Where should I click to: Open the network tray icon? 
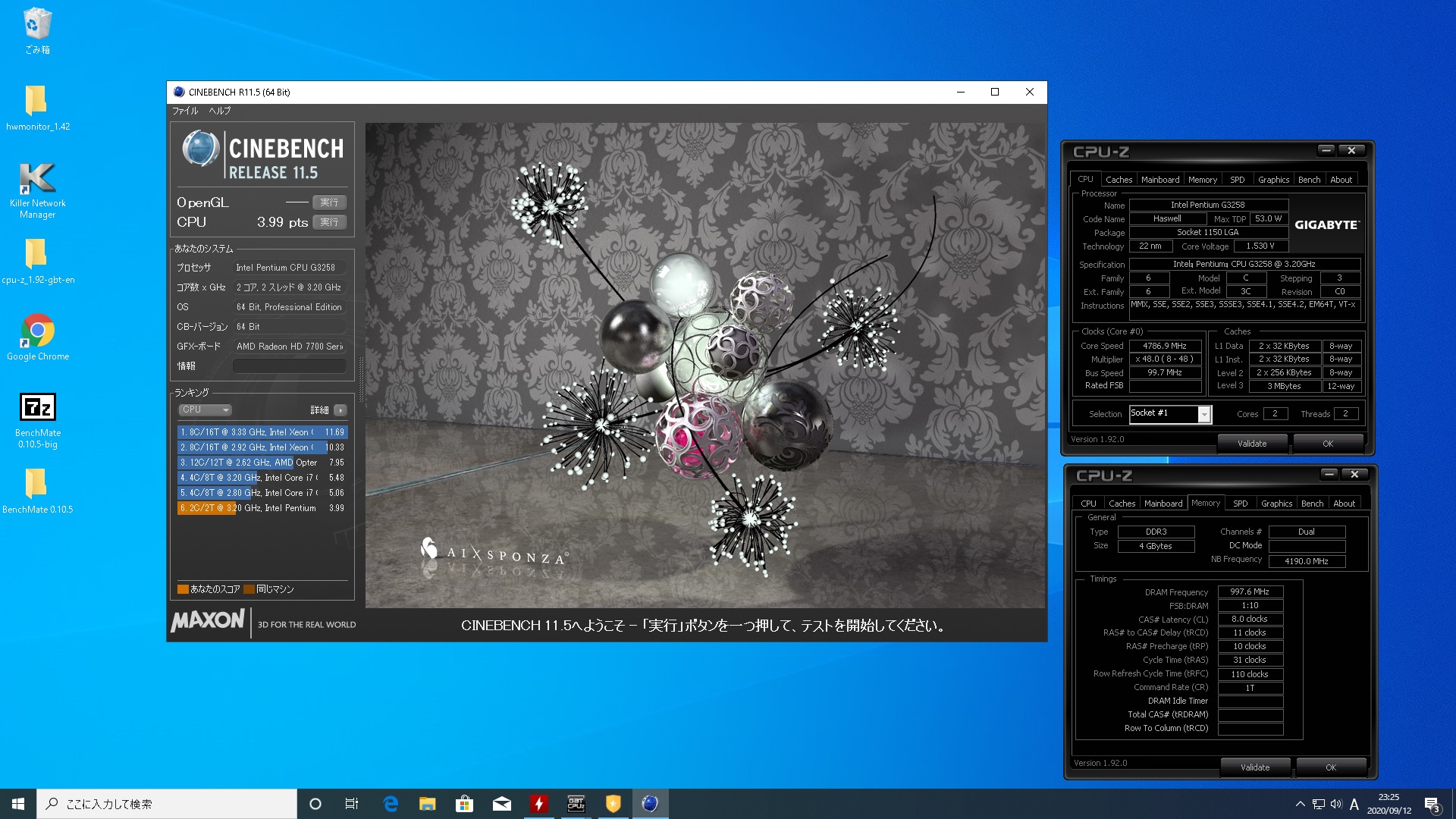click(x=1319, y=804)
